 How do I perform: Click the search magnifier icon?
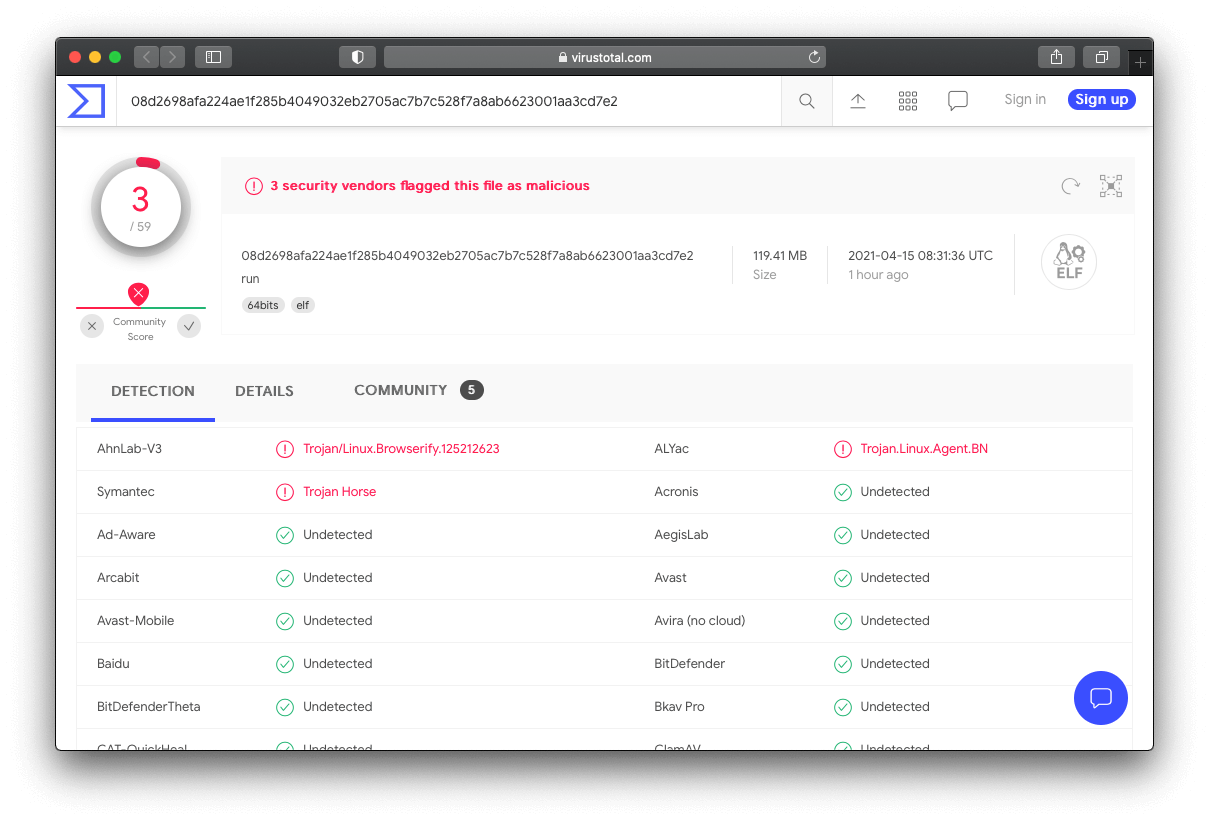[807, 101]
